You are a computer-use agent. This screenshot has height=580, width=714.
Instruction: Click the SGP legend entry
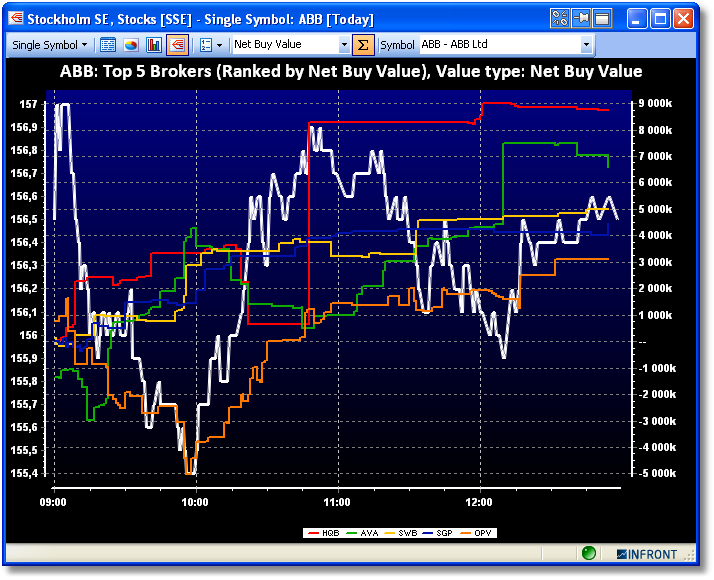point(438,533)
